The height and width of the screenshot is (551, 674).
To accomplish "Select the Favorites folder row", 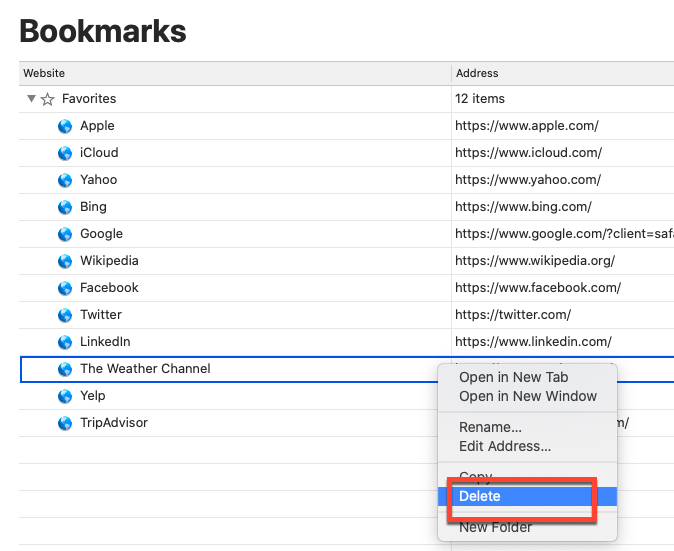I will pos(346,99).
